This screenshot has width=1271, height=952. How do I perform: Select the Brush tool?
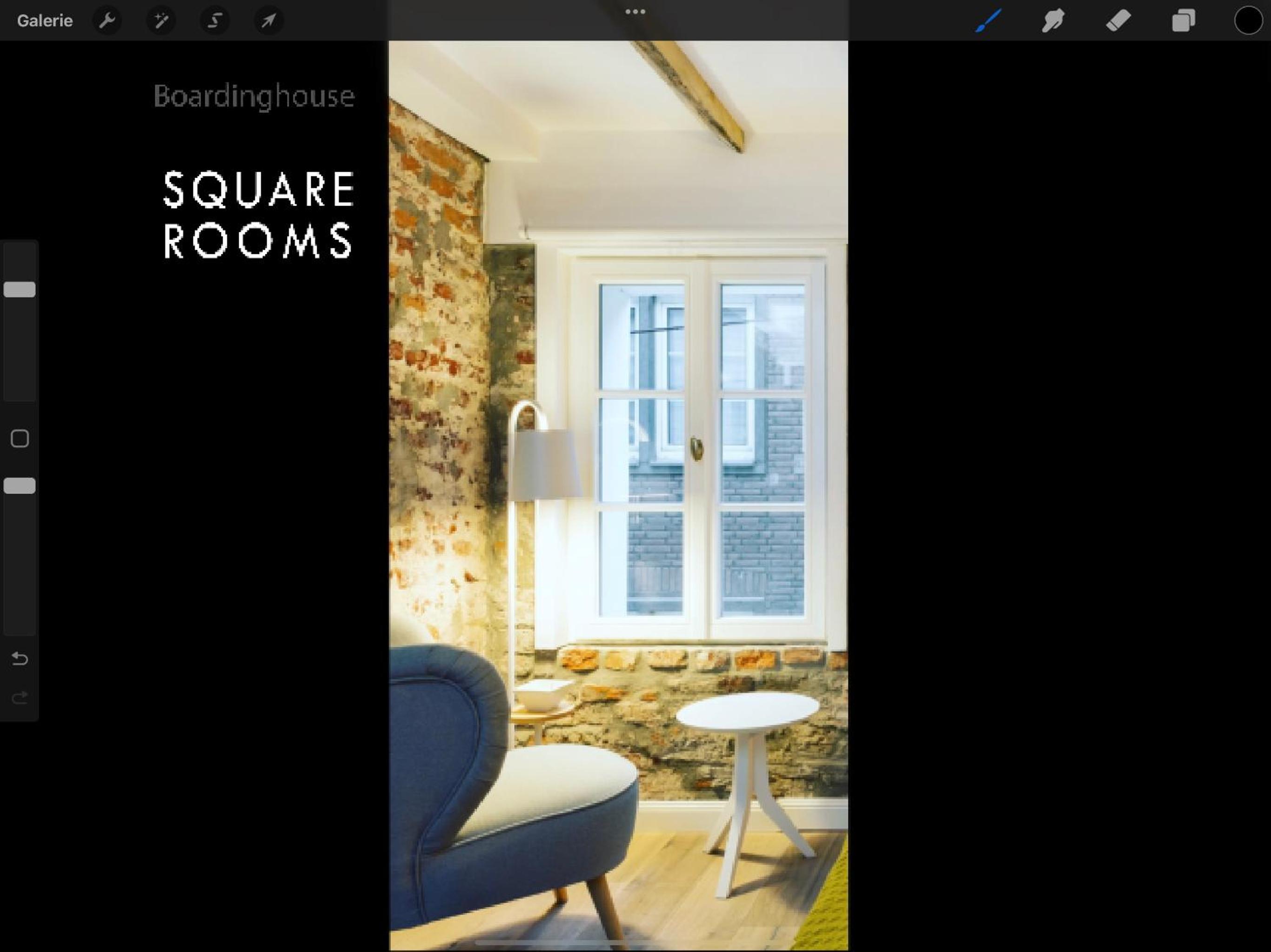click(988, 20)
